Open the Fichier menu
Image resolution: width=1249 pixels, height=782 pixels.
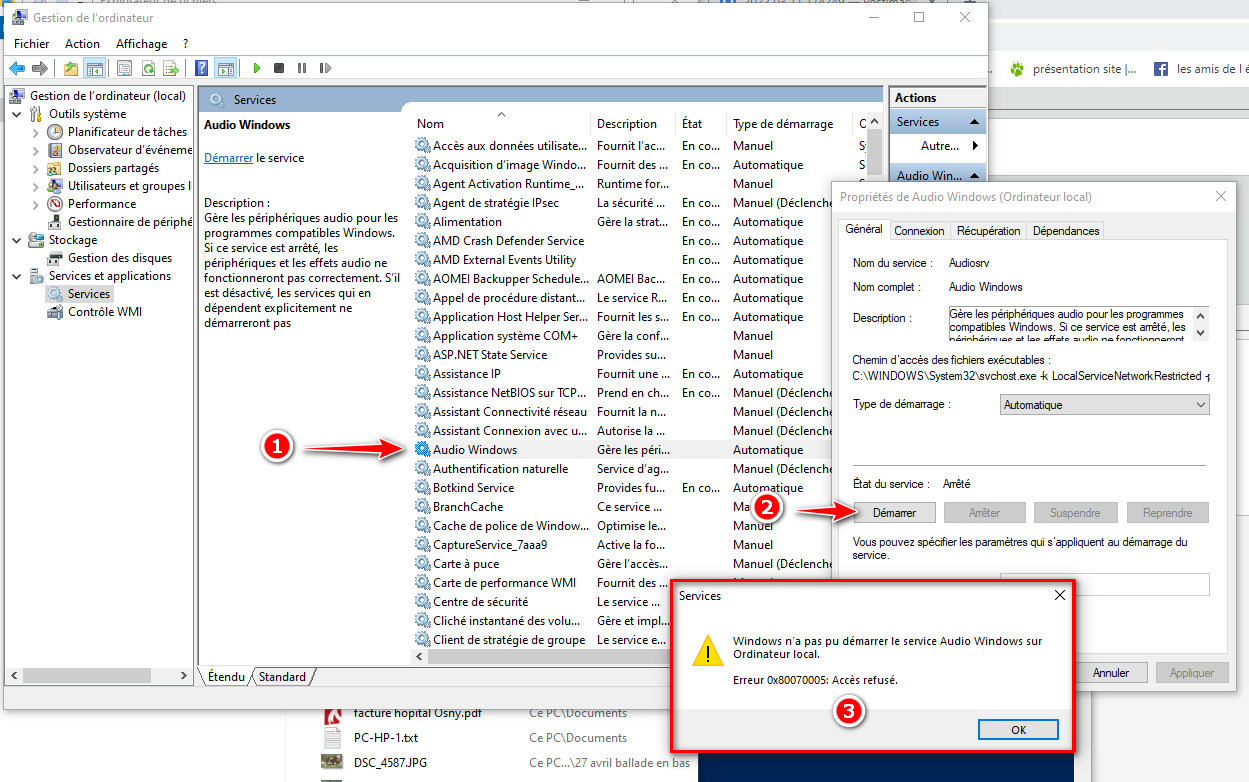[32, 44]
